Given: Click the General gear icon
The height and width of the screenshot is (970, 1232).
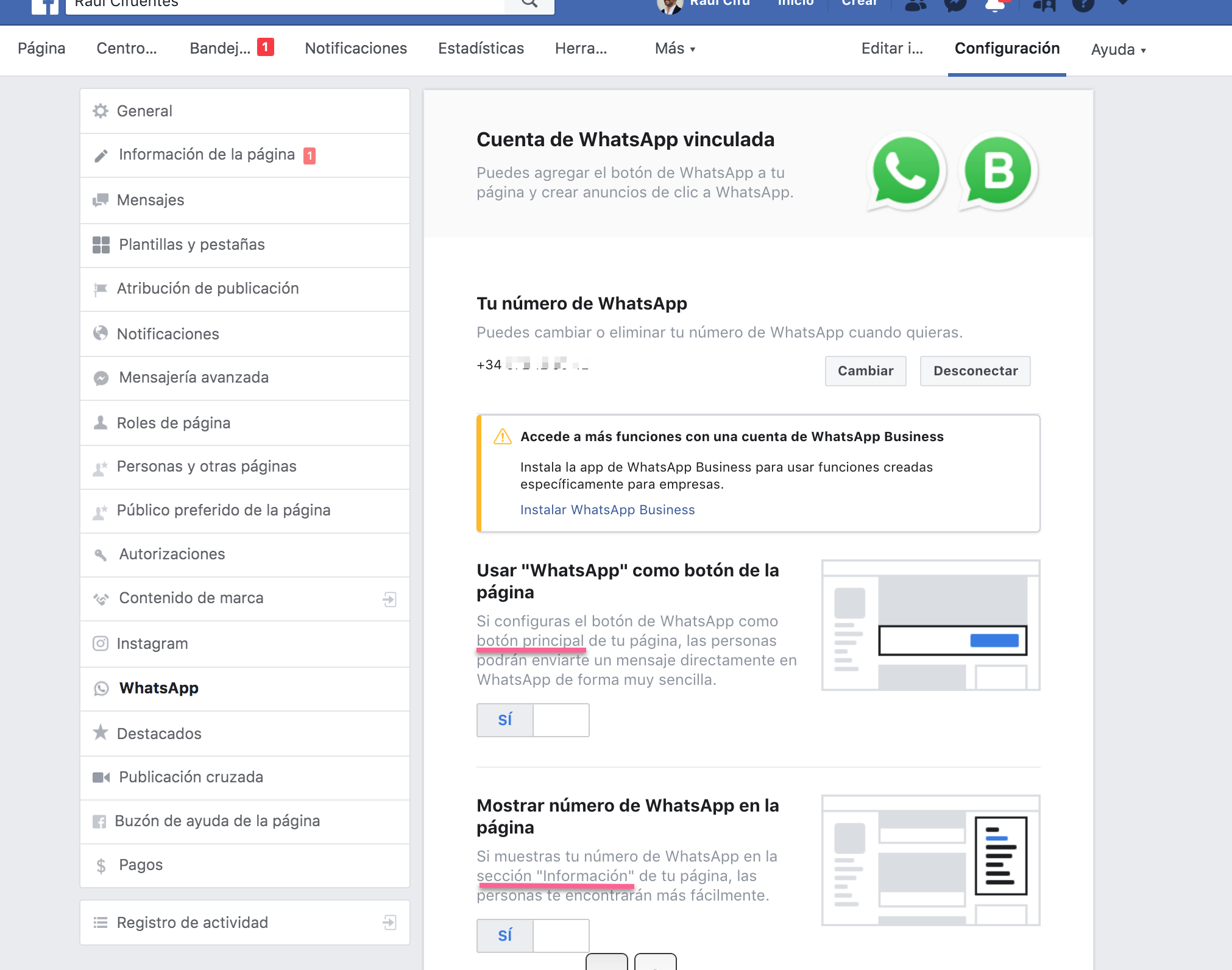Looking at the screenshot, I should pyautogui.click(x=101, y=111).
